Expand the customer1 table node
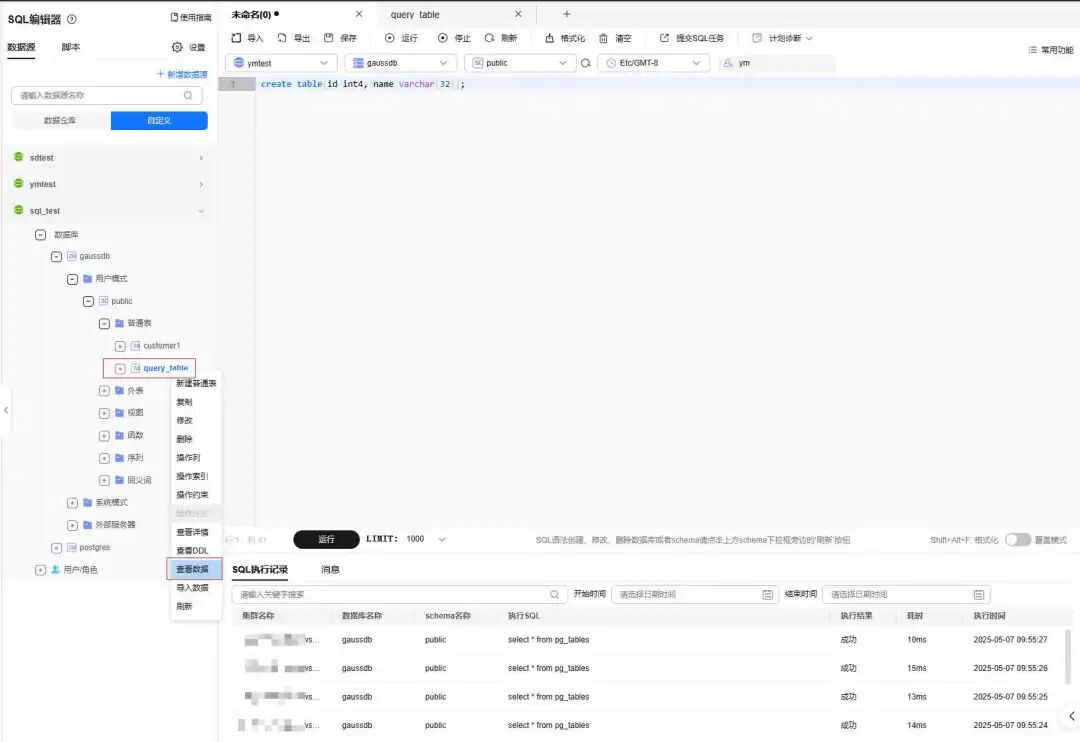 coord(120,346)
